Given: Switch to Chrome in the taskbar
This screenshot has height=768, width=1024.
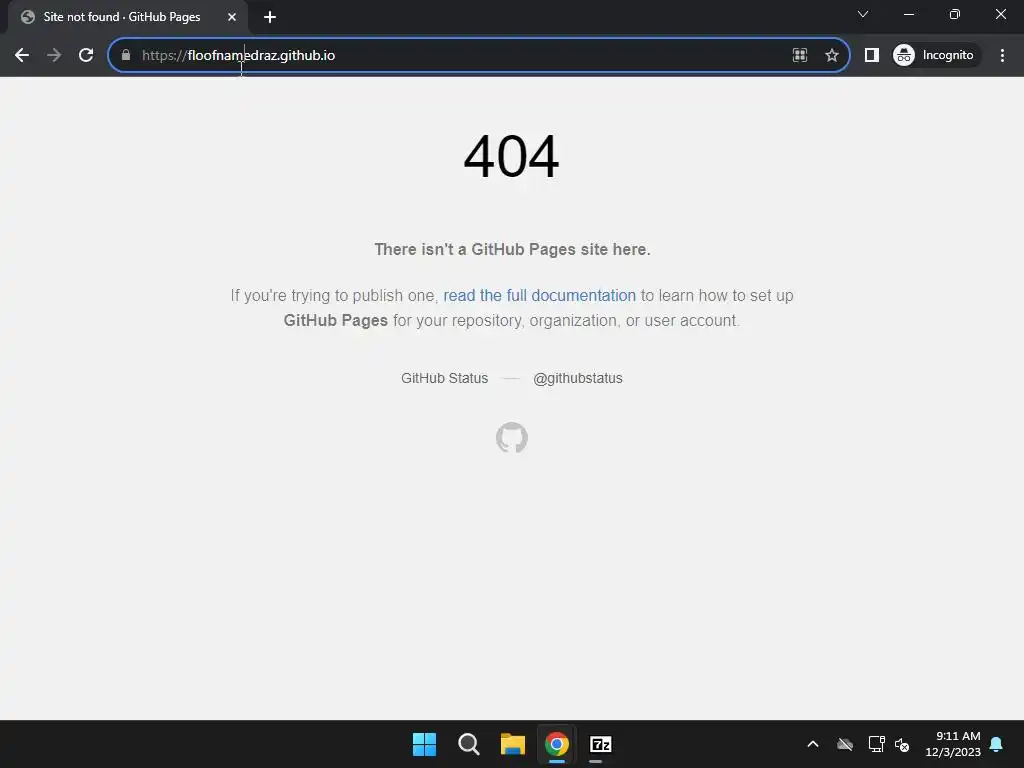Looking at the screenshot, I should (x=556, y=744).
